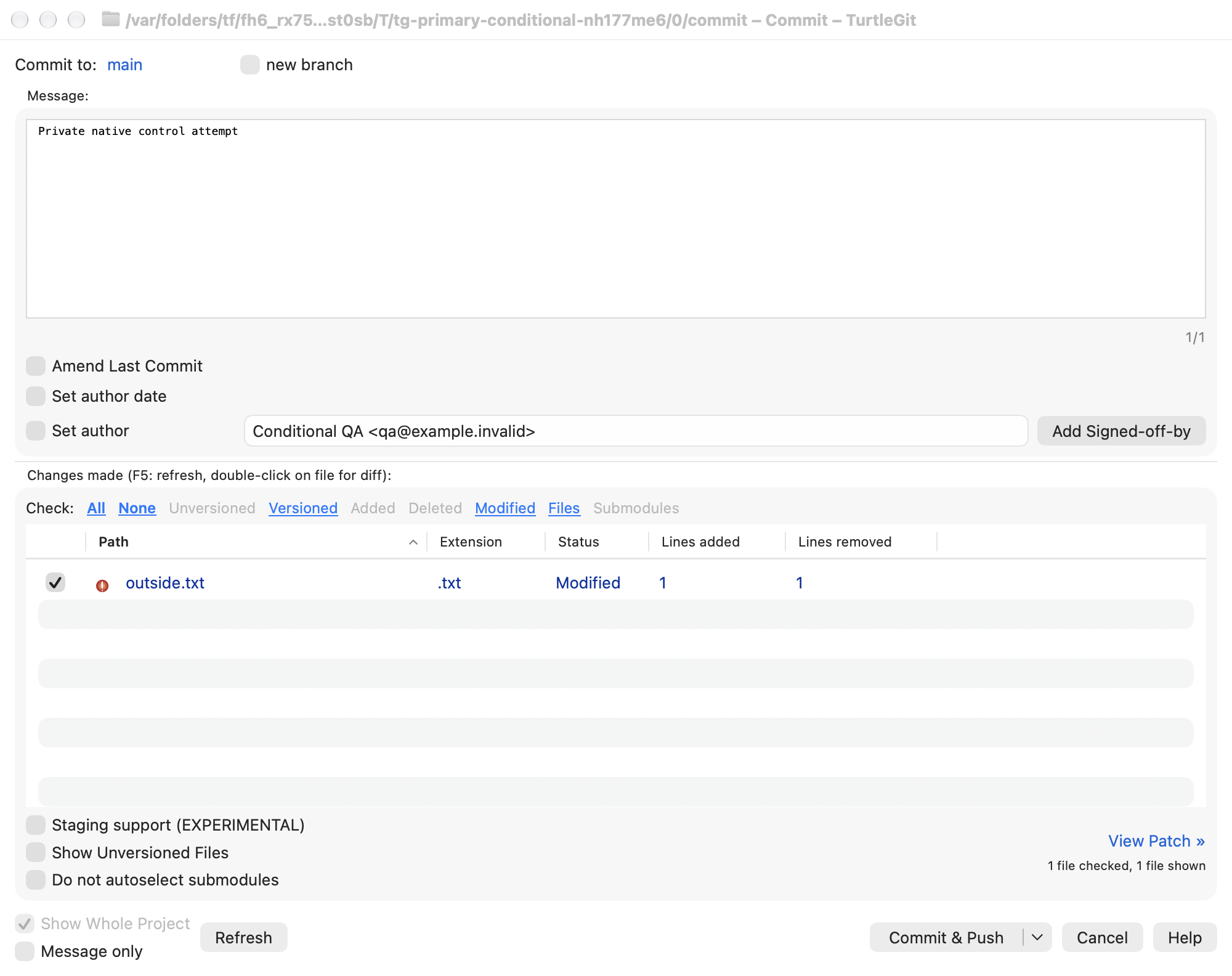Viewport: 1232px width, 976px height.
Task: Enable Staging support (EXPERIMENTAL)
Action: point(36,825)
